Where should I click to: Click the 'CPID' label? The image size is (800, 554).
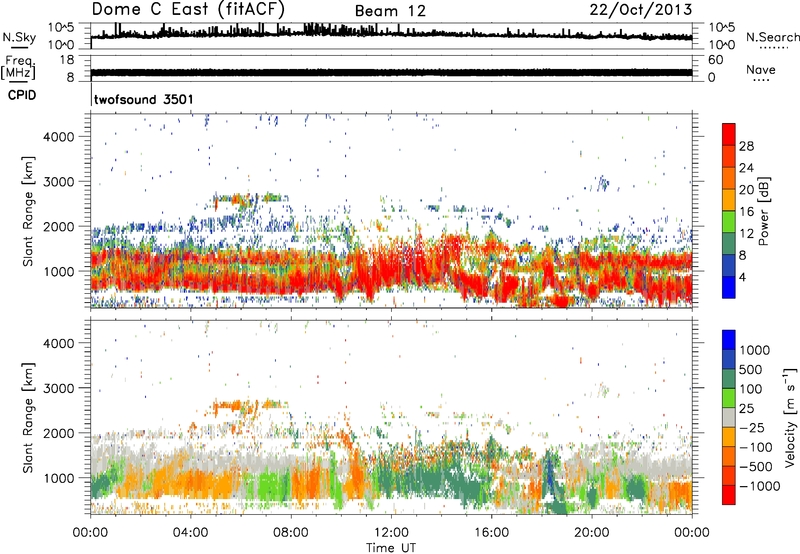tap(22, 95)
